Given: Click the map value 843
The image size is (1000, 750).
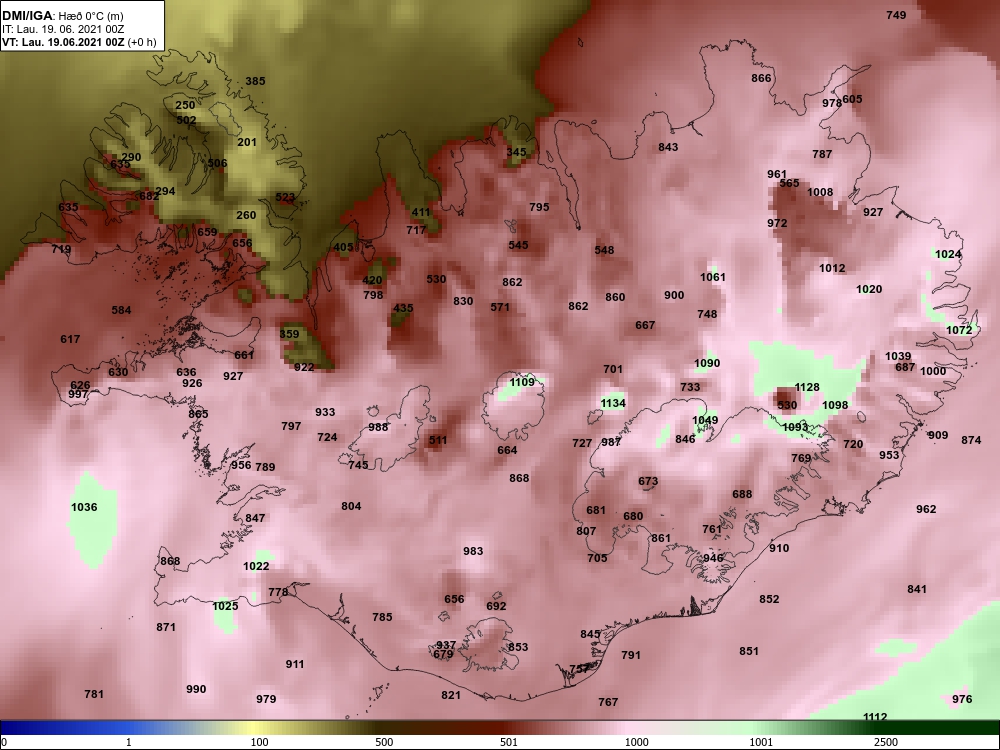Looking at the screenshot, I should (668, 147).
